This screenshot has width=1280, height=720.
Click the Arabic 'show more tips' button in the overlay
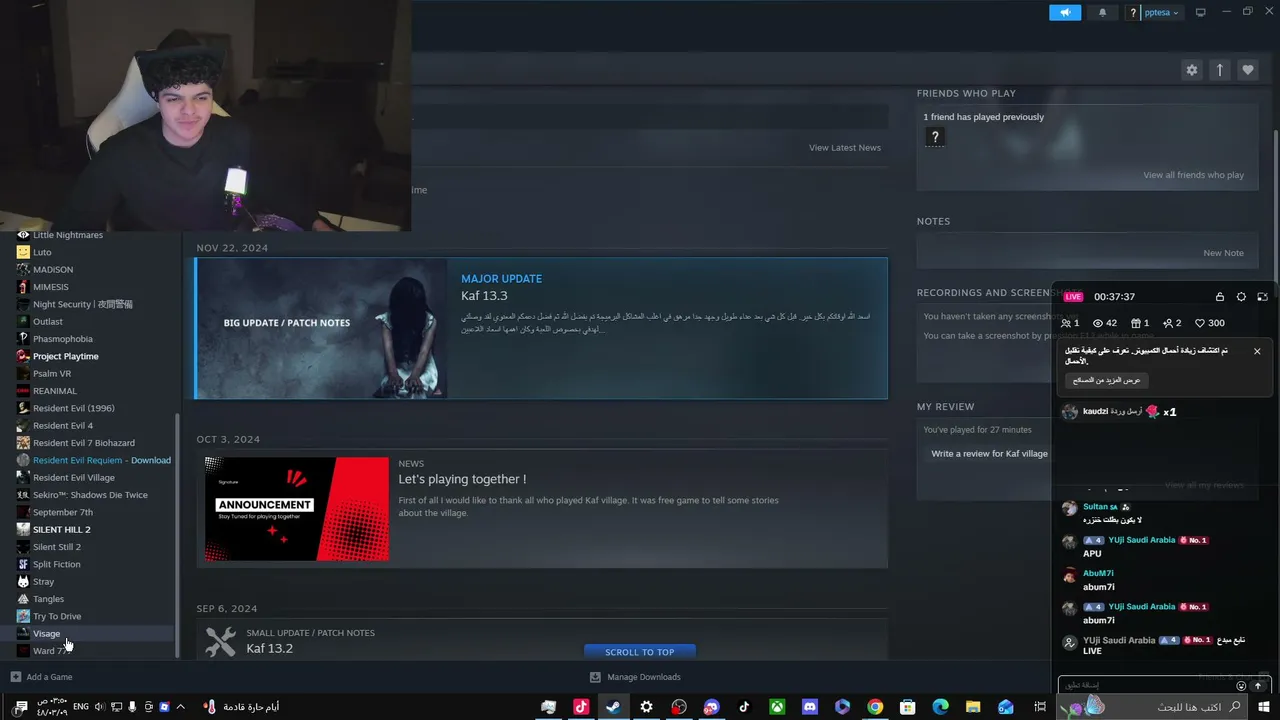point(1107,380)
